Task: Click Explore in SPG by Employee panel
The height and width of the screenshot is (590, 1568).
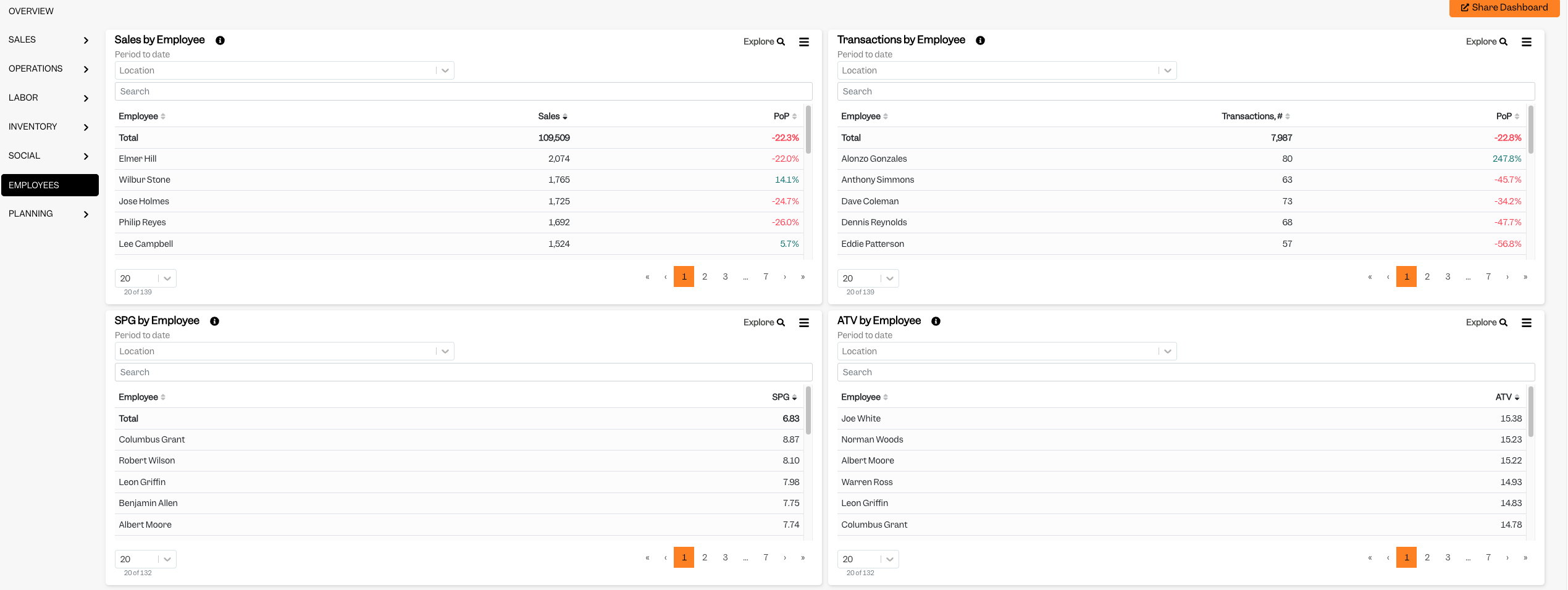Action: pos(764,322)
